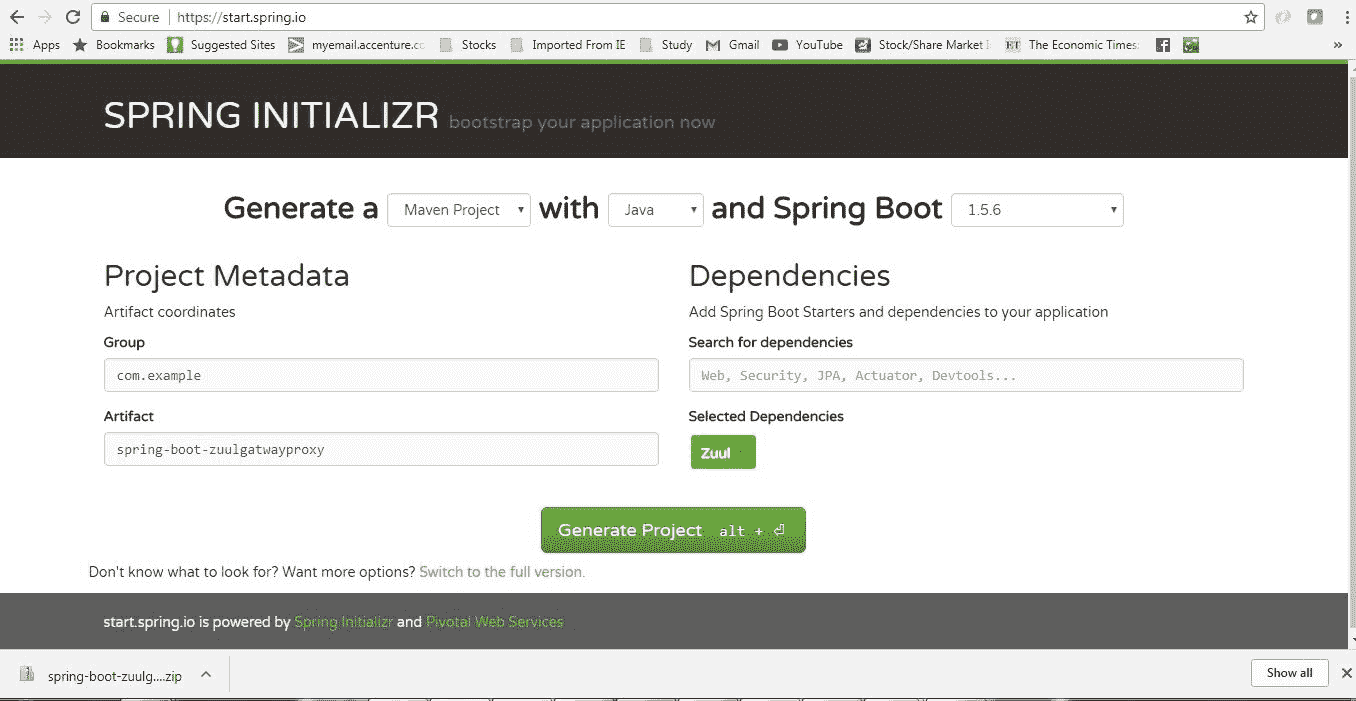Open the YouTube bookmark

click(x=807, y=45)
